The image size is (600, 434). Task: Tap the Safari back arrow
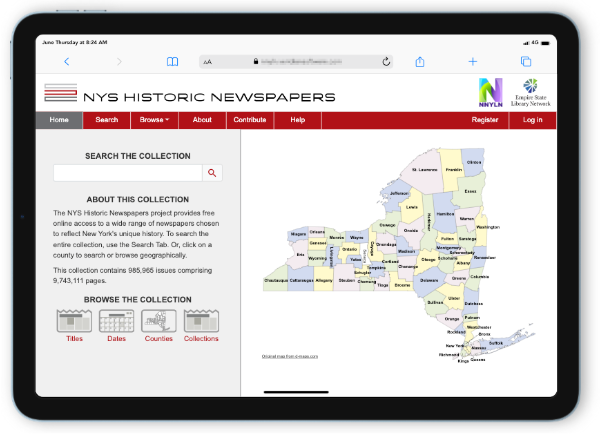click(x=67, y=61)
